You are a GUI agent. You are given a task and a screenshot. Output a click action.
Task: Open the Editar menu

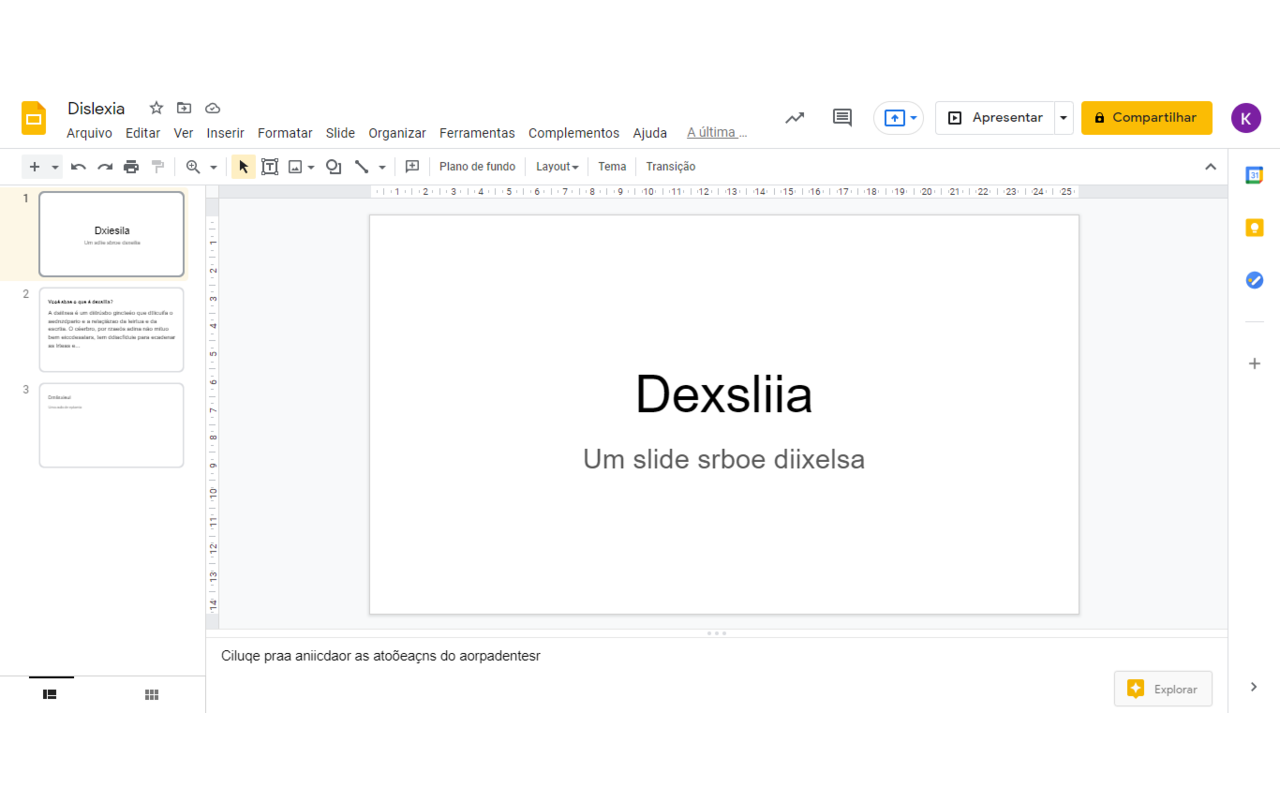143,133
